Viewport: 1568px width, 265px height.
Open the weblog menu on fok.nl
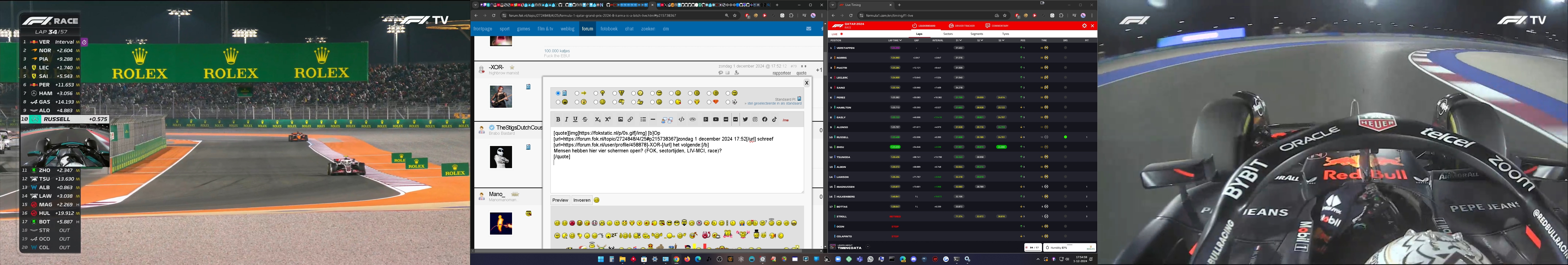[567, 29]
